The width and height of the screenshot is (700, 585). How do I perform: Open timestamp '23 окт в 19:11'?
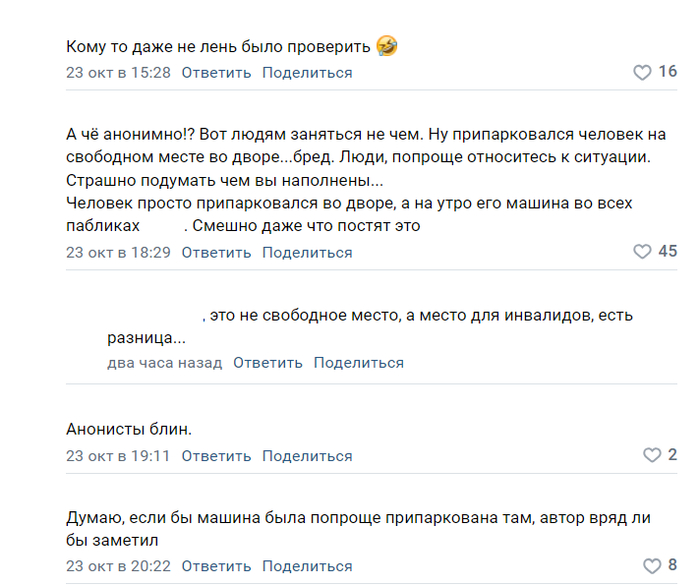[118, 456]
